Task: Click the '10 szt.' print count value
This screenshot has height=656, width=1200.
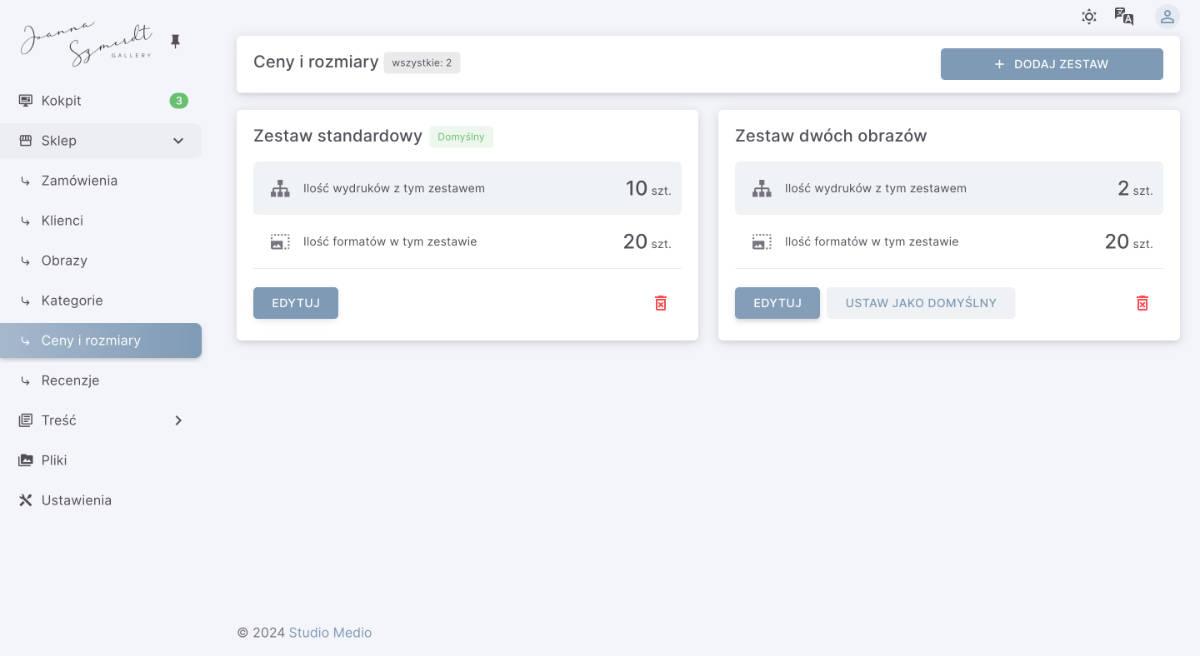Action: click(649, 188)
